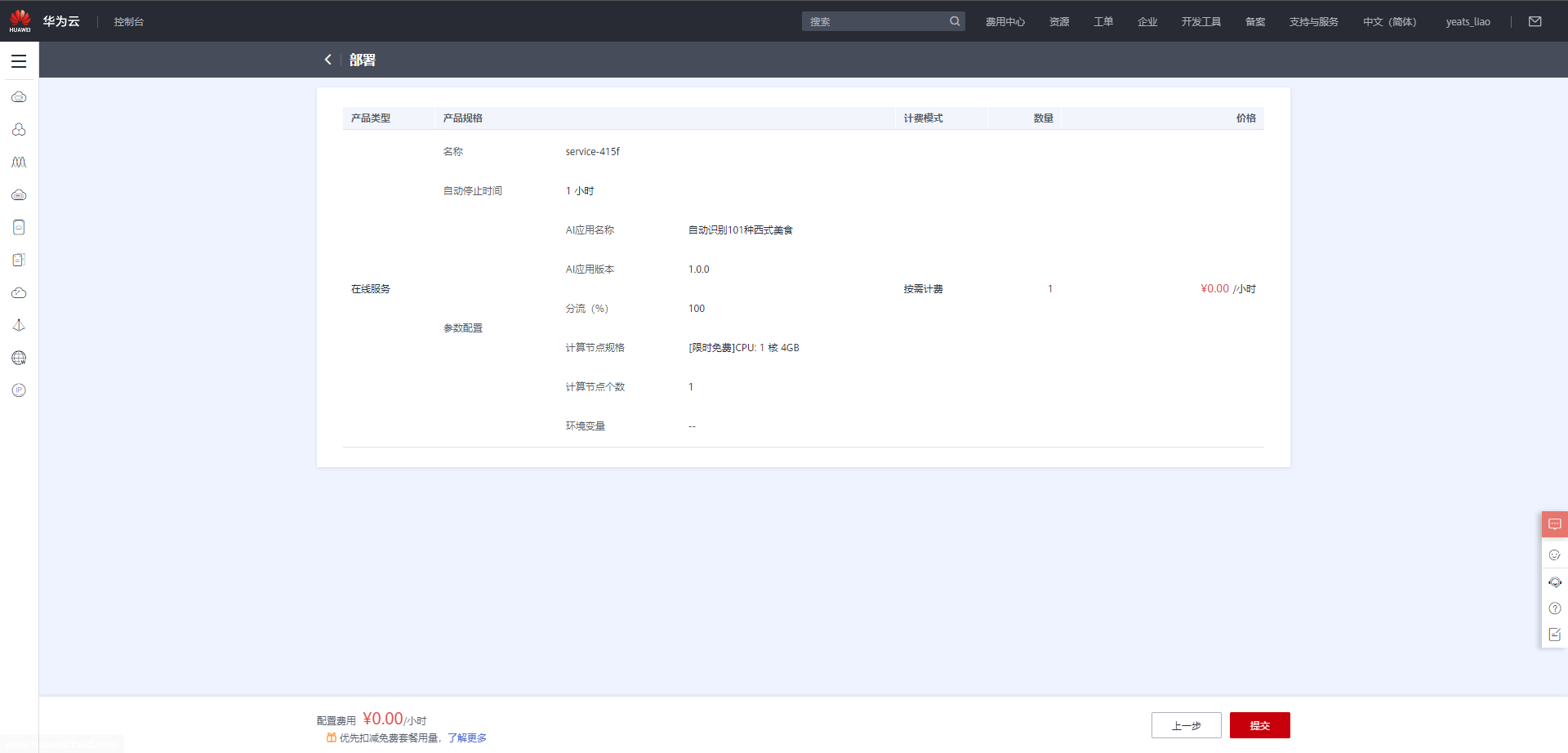The height and width of the screenshot is (753, 1568).
Task: Click the gift icon beside free package text
Action: coord(332,737)
